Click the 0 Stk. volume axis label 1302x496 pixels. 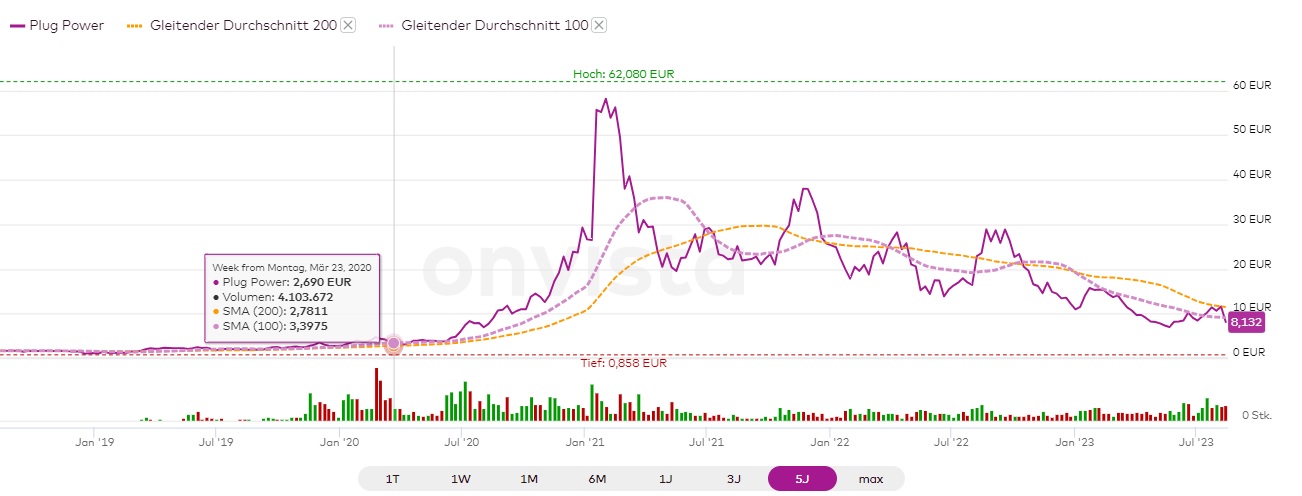tap(1256, 414)
